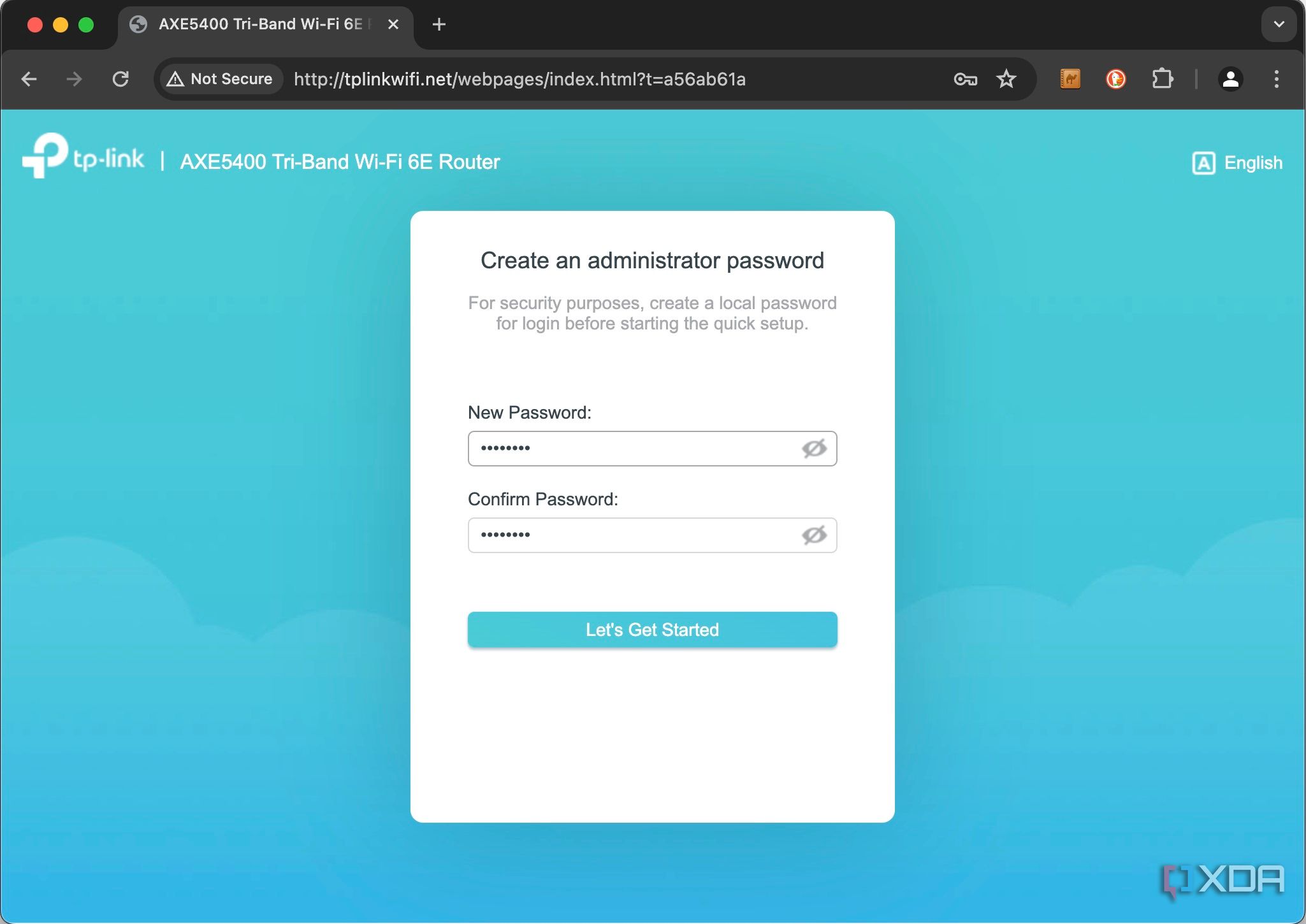
Task: Open the English language dropdown
Action: (x=1237, y=163)
